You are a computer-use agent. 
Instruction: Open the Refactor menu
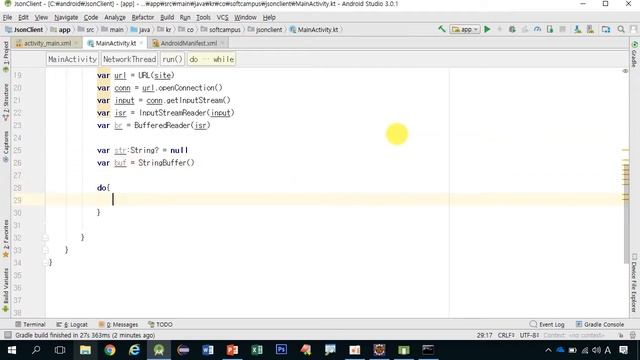pos(142,17)
